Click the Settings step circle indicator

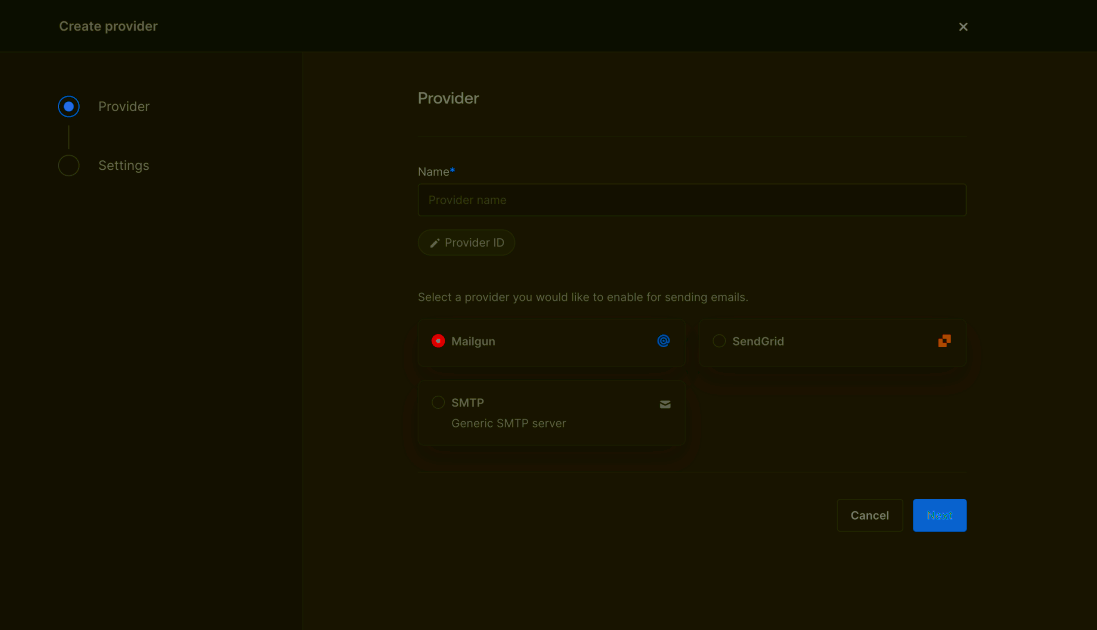[x=68, y=165]
